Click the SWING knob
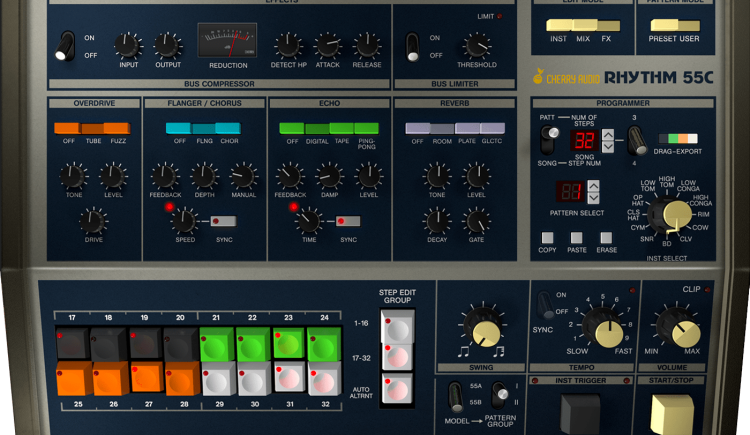750x435 pixels. (x=483, y=327)
